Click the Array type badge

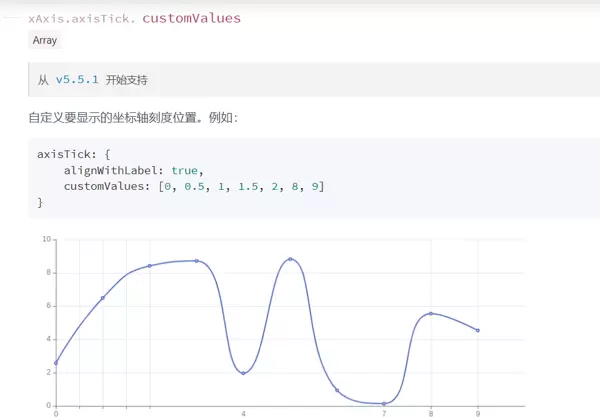[x=45, y=41]
